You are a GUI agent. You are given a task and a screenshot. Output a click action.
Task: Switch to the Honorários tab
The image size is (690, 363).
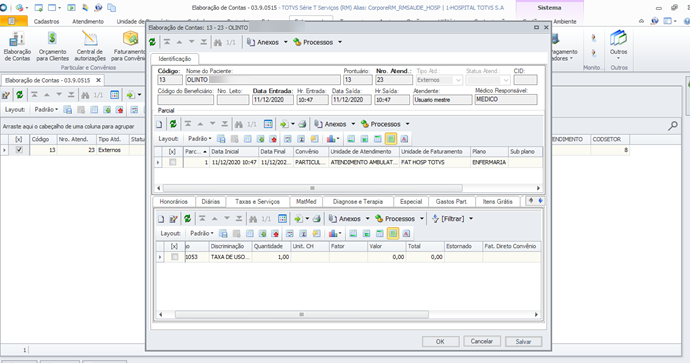173,202
